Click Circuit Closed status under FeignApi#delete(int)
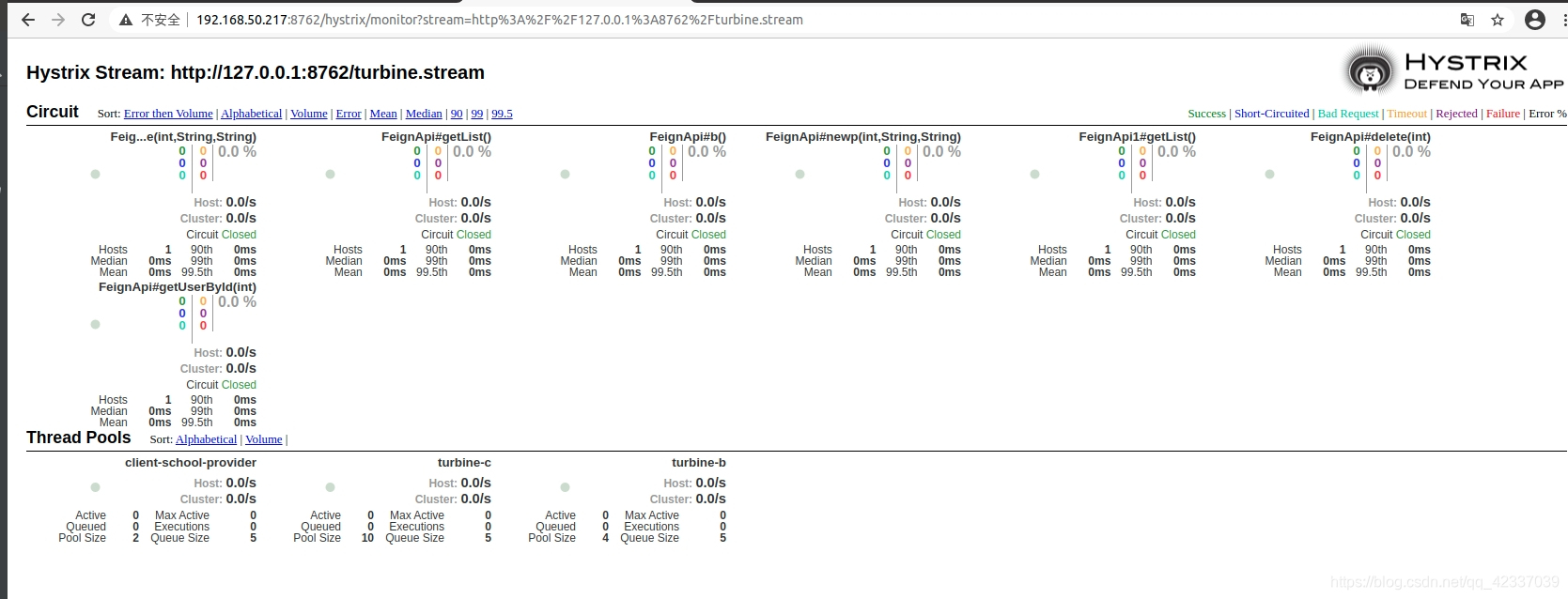1568x599 pixels. 1395,235
